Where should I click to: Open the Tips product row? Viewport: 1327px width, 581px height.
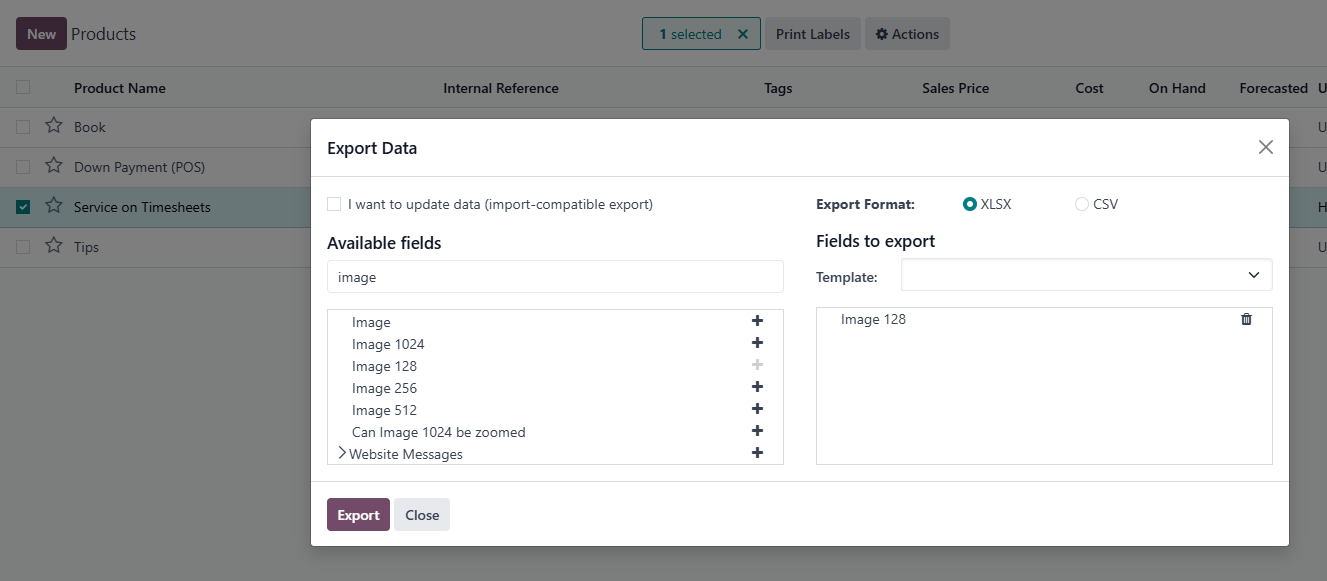coord(86,247)
